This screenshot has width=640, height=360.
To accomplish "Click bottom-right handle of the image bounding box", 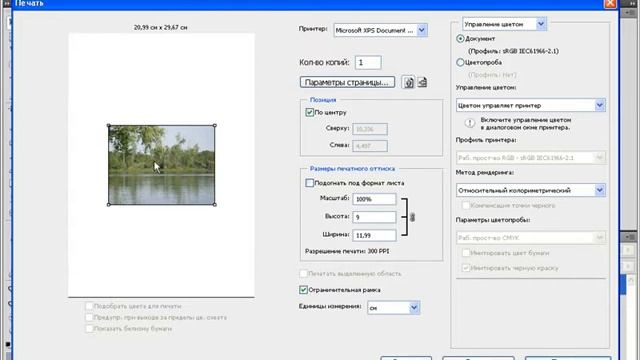I will click(215, 204).
